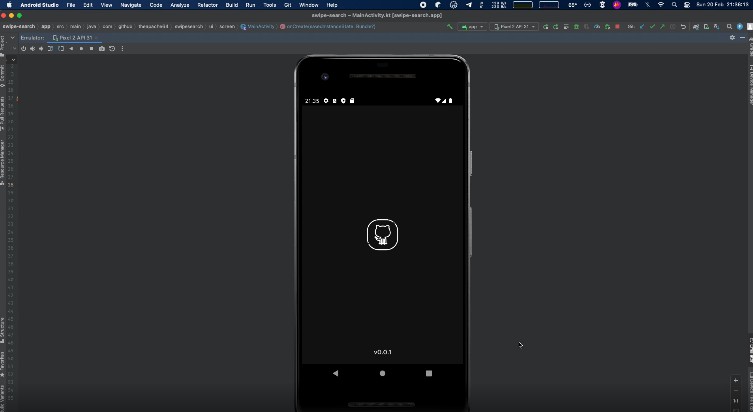The image size is (753, 412).
Task: Stop the app with the red square
Action: click(617, 26)
